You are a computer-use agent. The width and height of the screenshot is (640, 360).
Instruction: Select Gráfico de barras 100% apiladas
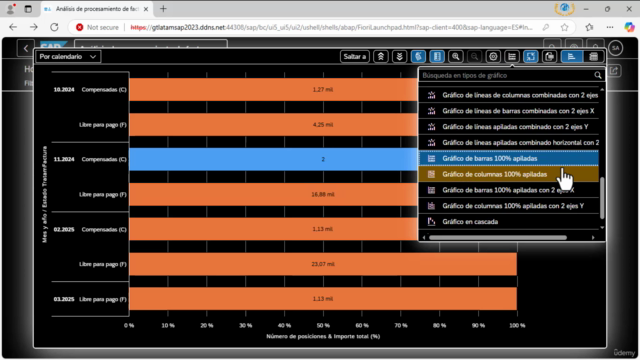click(509, 158)
